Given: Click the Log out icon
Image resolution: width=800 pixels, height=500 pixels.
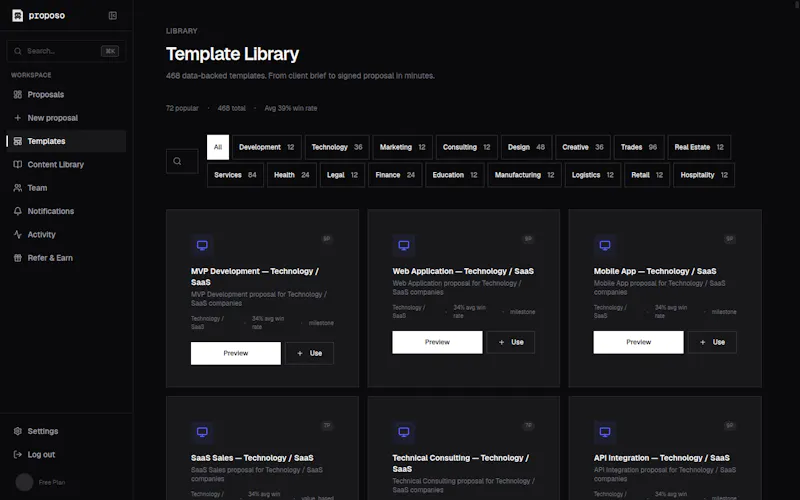Looking at the screenshot, I should point(18,455).
